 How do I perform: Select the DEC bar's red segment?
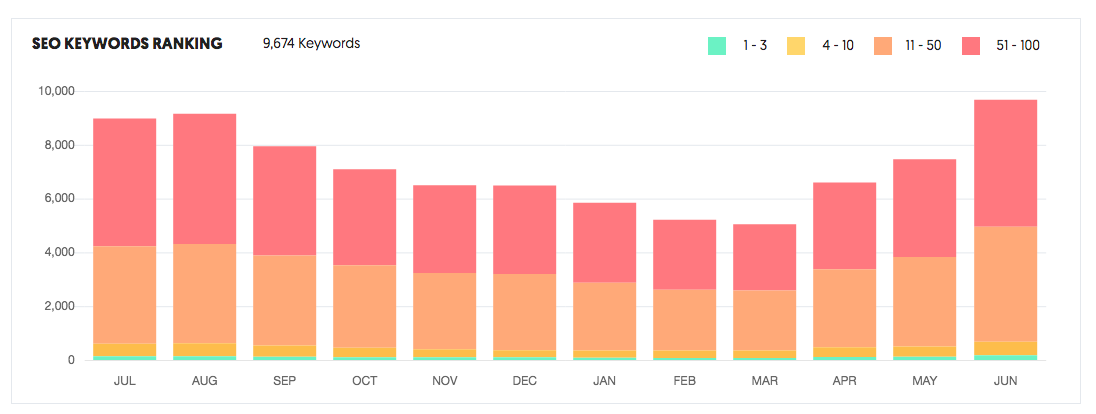[525, 229]
